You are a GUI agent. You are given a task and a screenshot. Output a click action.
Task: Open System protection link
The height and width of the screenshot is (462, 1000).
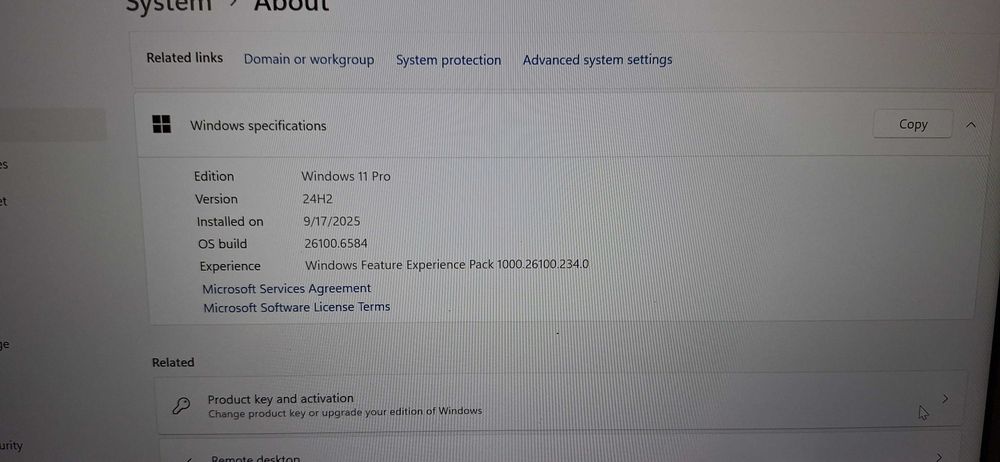coord(448,60)
